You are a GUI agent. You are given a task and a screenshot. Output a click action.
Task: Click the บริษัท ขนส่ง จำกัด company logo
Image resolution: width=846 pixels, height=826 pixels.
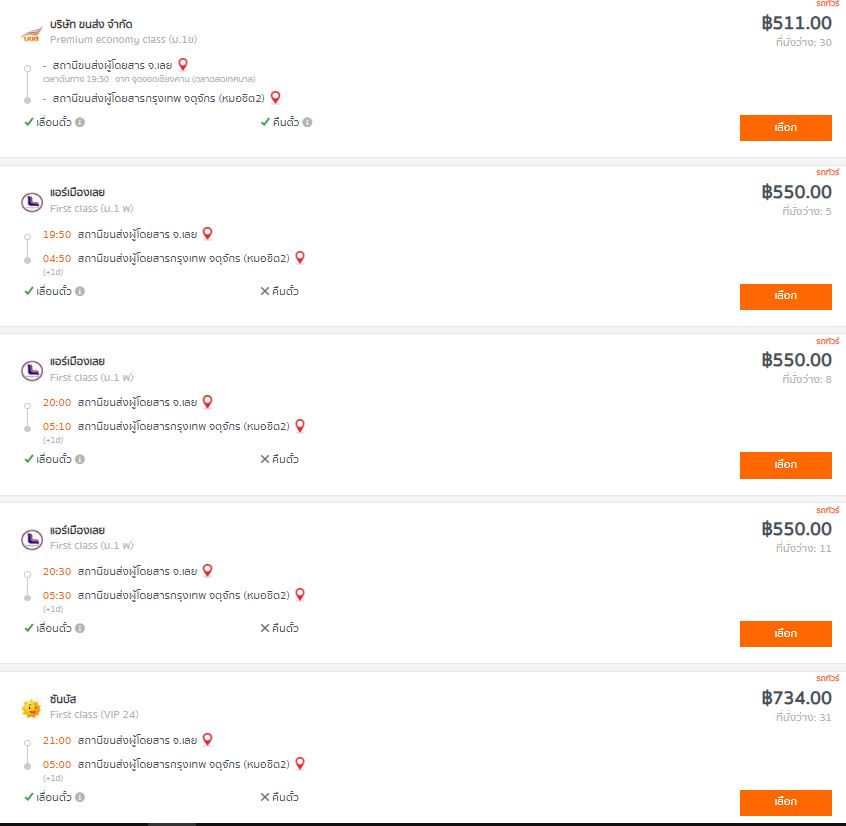coord(31,34)
